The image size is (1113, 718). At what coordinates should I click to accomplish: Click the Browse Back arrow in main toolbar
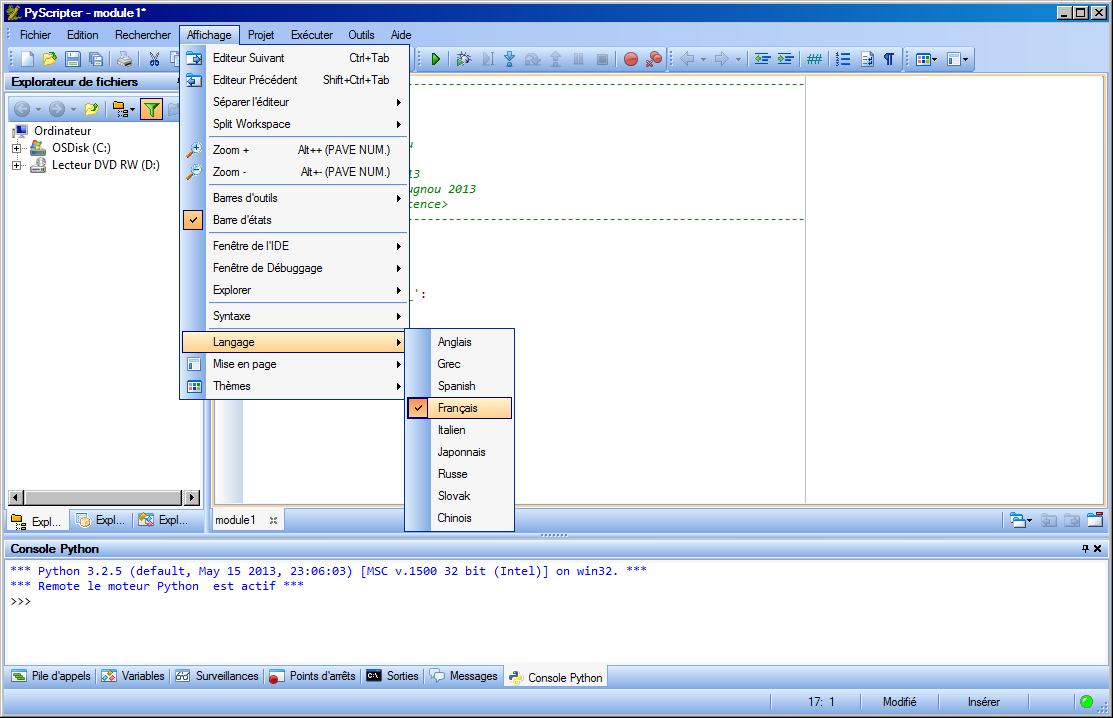pyautogui.click(x=687, y=59)
